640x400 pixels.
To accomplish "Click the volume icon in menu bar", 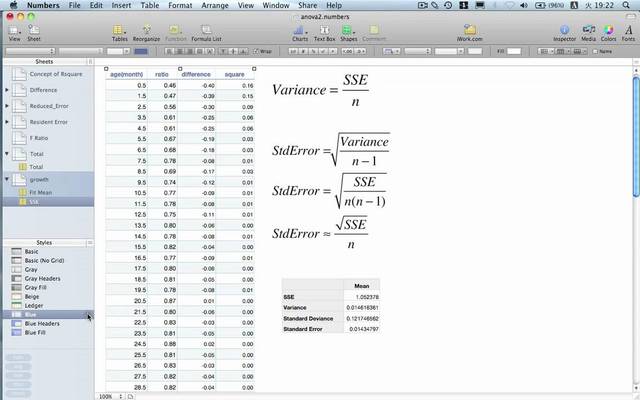I will point(524,5).
